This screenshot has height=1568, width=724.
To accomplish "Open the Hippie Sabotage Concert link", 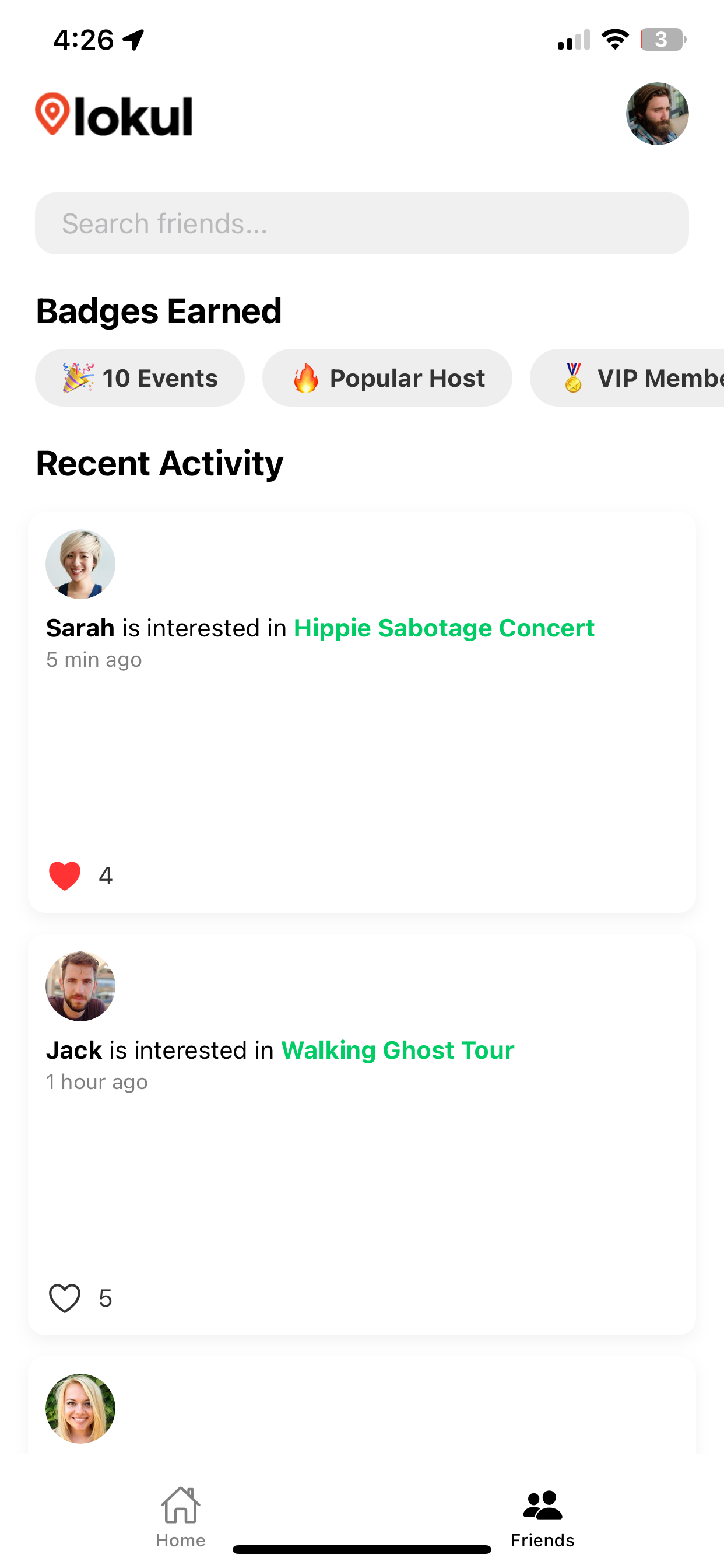I will click(444, 628).
